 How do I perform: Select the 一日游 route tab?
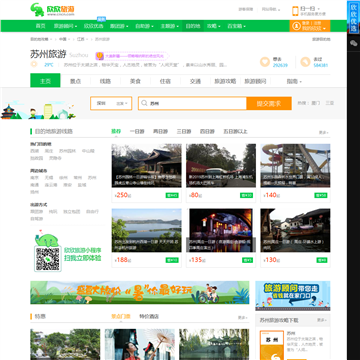point(137,132)
